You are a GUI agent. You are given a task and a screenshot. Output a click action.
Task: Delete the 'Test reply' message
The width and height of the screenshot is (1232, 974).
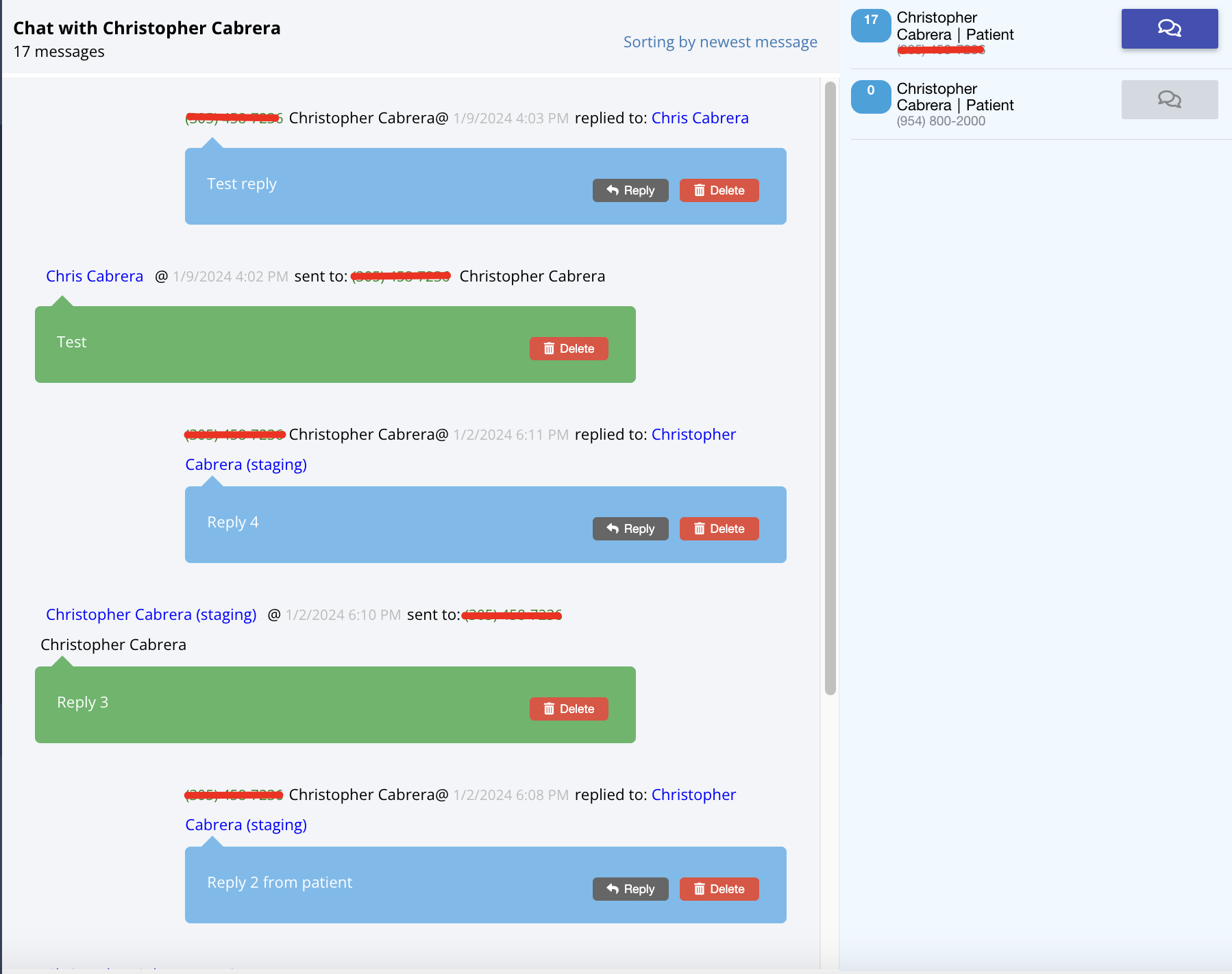[x=719, y=190]
